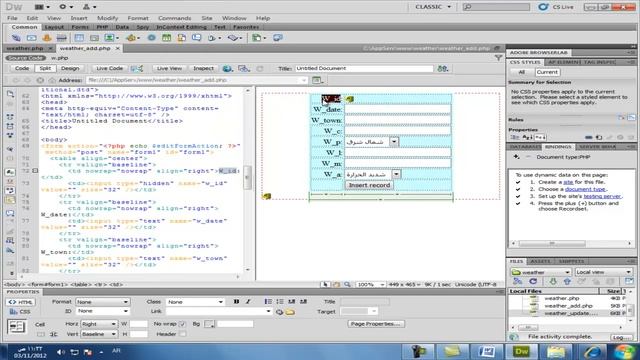
Task: Insert a Horizontal Rule
Action: [62, 38]
